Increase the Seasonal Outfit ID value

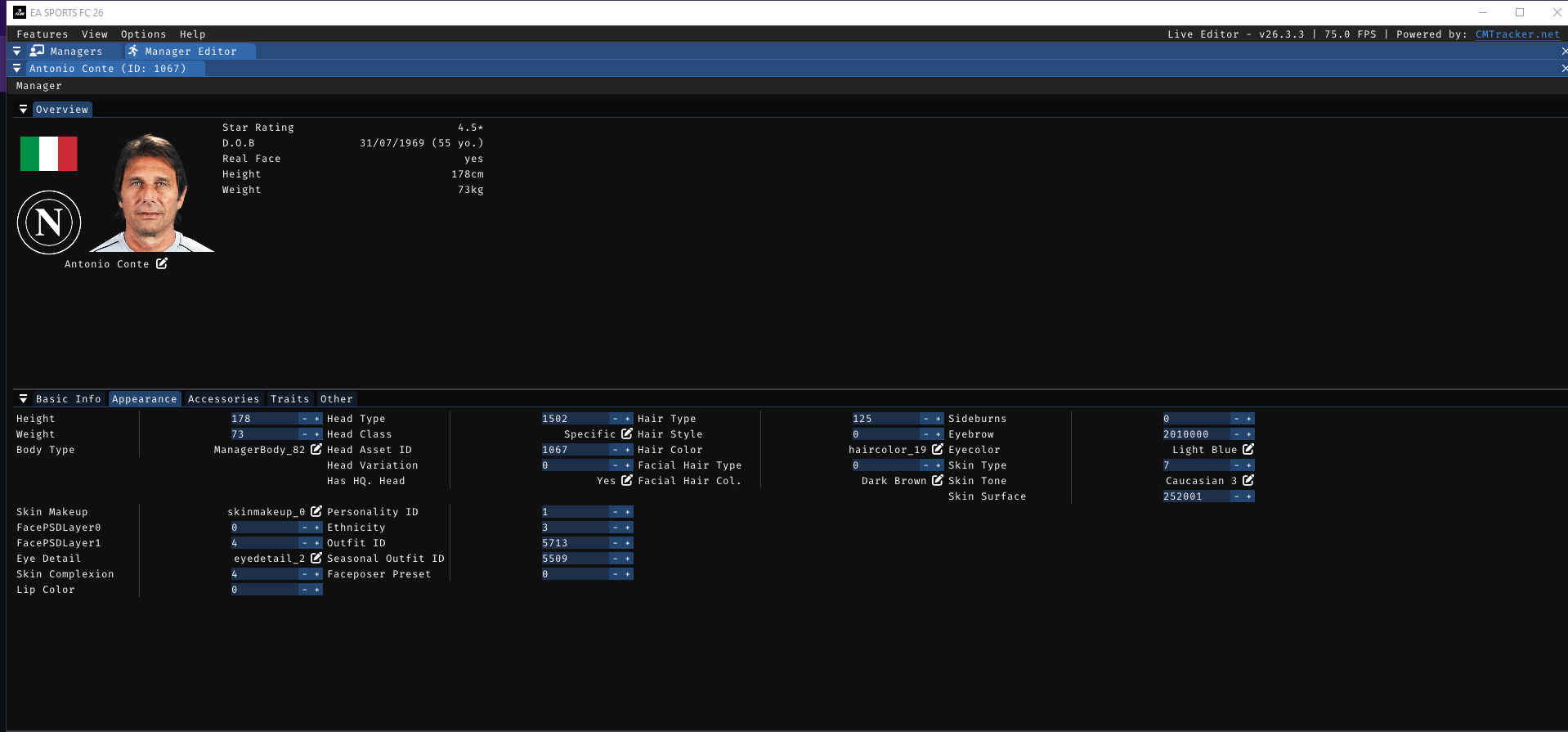(x=628, y=559)
